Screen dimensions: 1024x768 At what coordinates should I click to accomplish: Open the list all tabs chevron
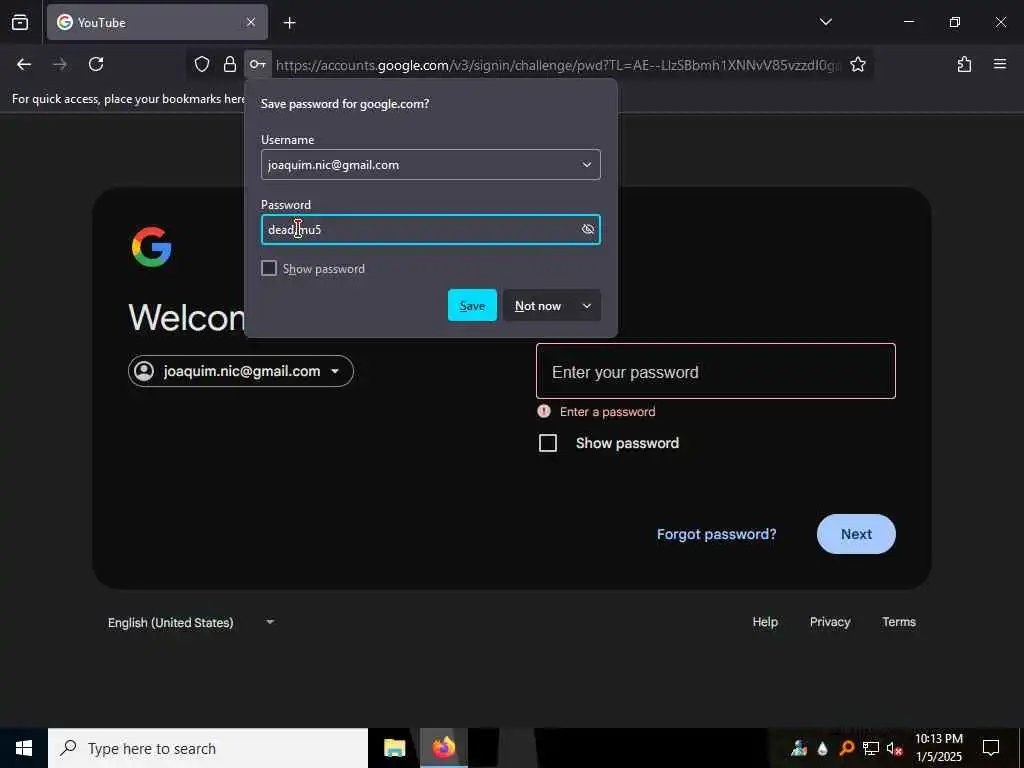point(825,22)
